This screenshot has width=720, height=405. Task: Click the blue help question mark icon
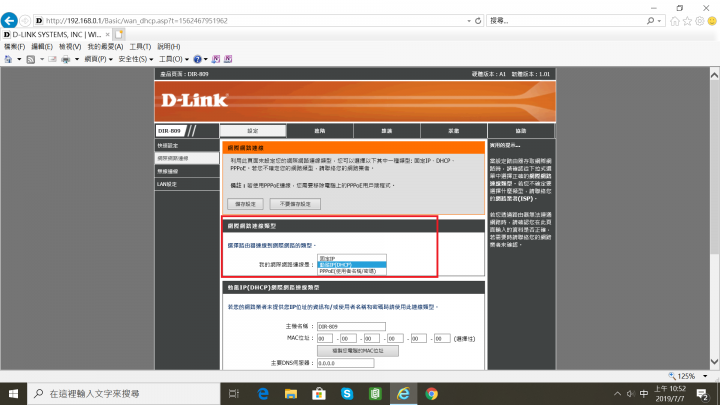point(197,59)
